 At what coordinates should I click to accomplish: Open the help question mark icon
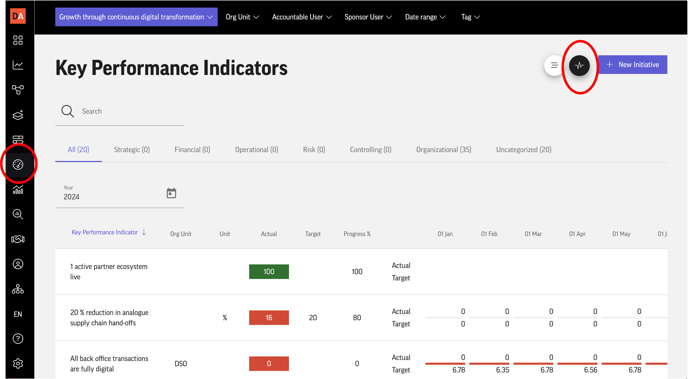point(18,339)
